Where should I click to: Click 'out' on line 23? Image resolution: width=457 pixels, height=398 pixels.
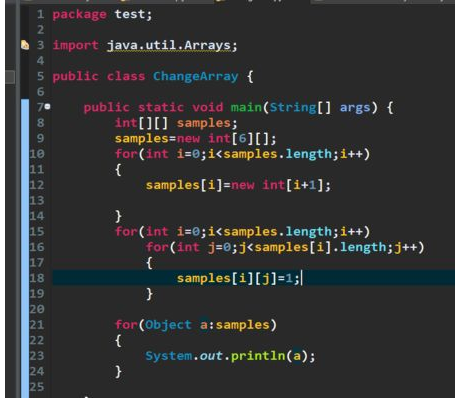click(211, 356)
